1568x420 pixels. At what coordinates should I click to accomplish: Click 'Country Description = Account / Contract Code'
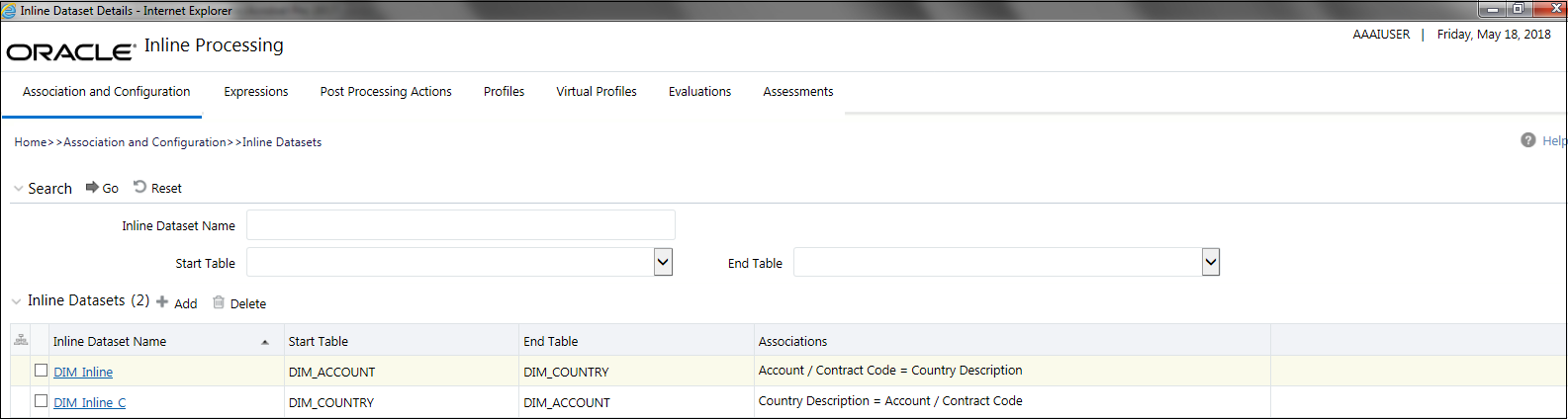[890, 401]
